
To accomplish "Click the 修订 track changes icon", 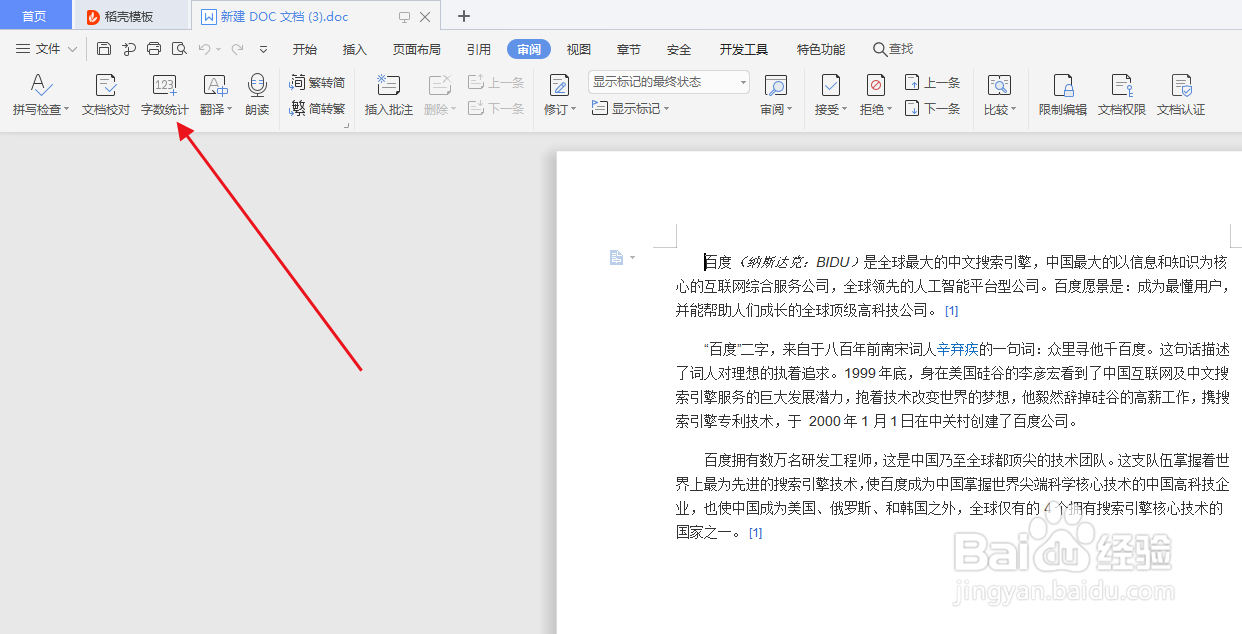I will point(559,85).
